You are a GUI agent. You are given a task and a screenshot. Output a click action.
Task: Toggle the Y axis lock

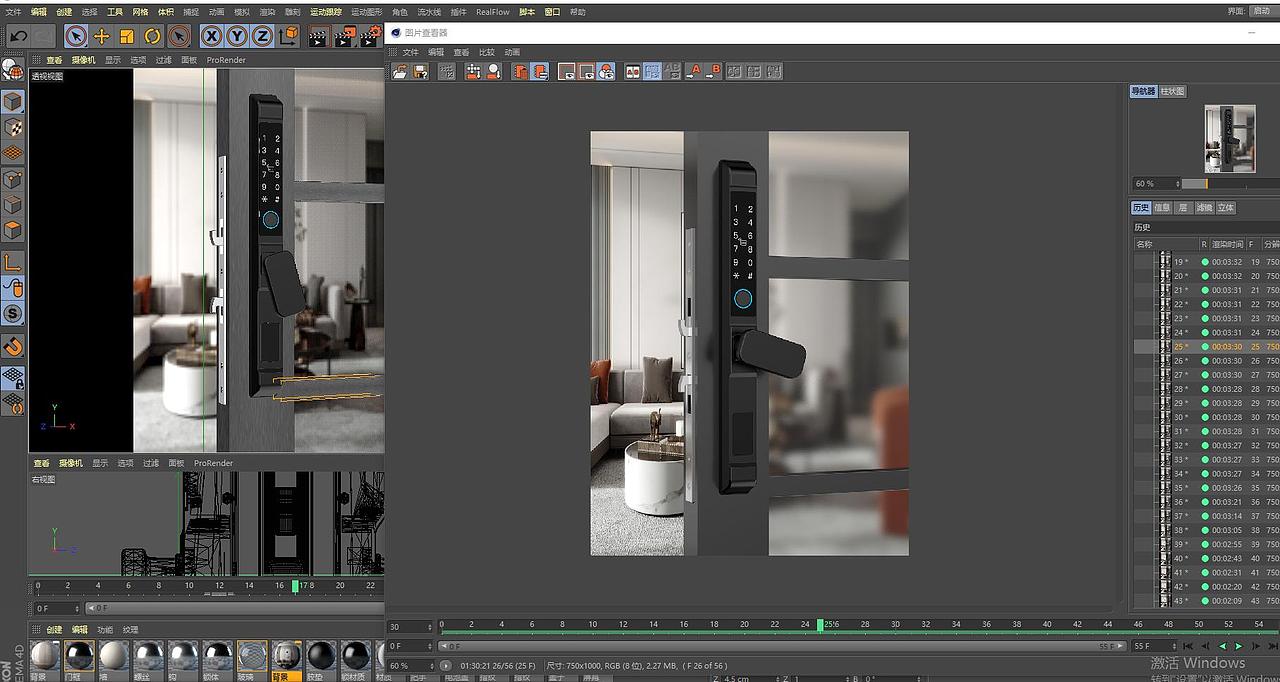[237, 36]
